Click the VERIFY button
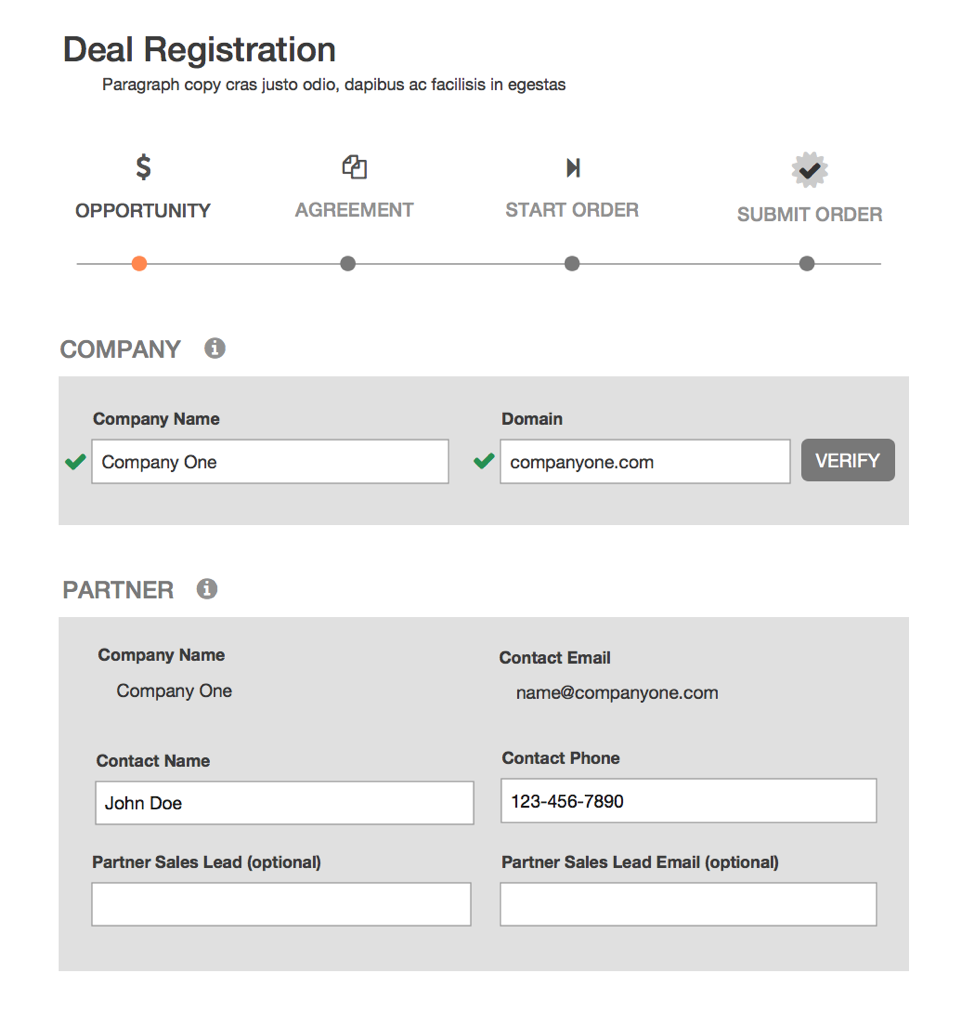Screen dimensions: 975x1013 click(x=848, y=460)
